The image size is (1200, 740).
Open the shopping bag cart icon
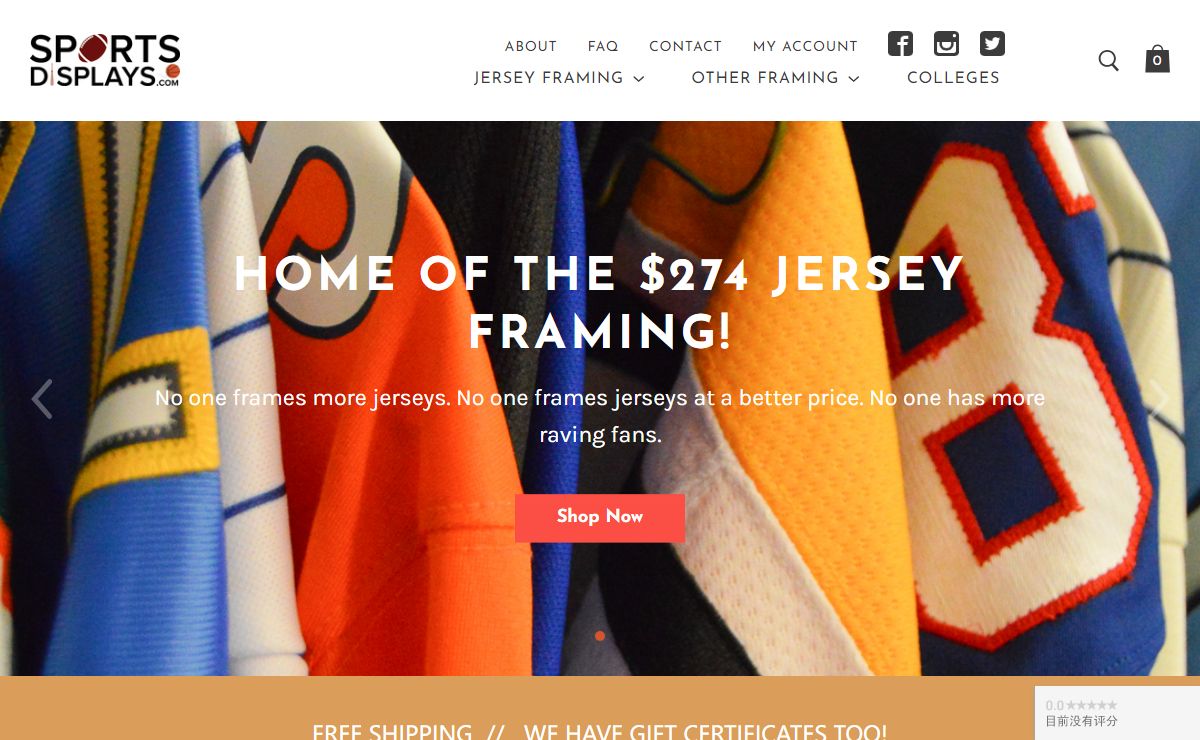point(1157,59)
